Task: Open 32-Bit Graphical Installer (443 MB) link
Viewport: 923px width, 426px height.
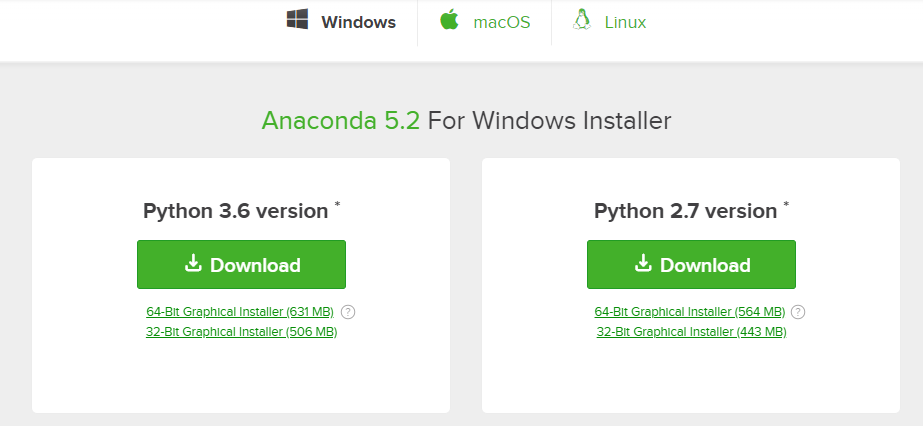Action: coord(692,332)
